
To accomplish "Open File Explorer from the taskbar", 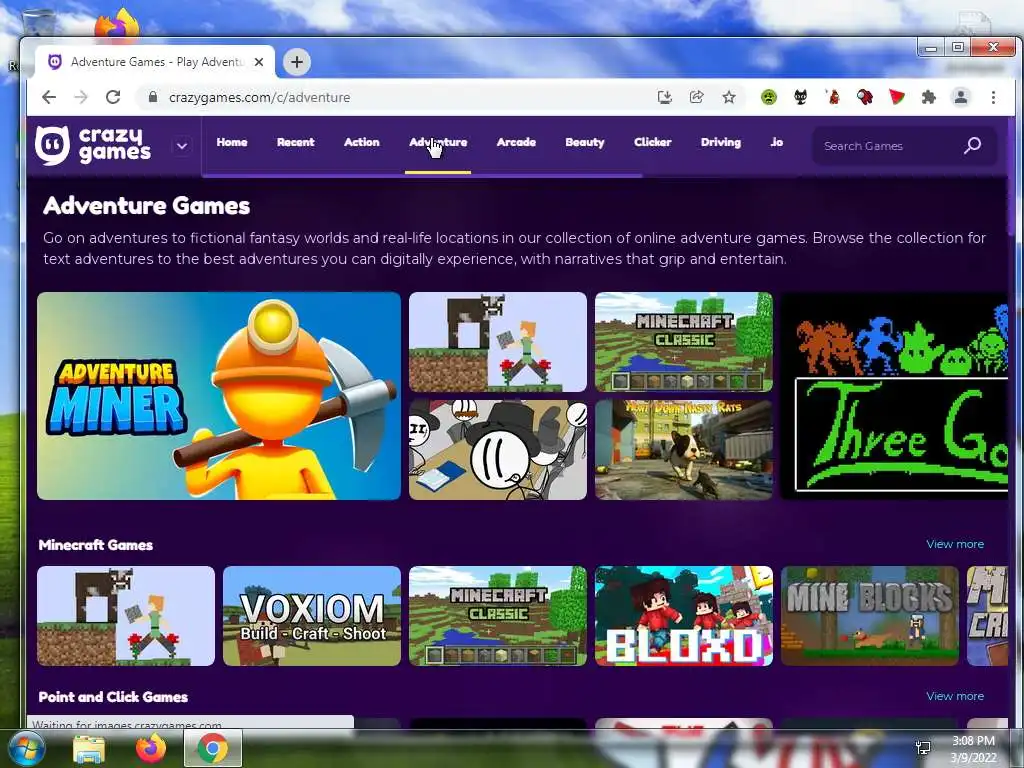I will tap(89, 749).
